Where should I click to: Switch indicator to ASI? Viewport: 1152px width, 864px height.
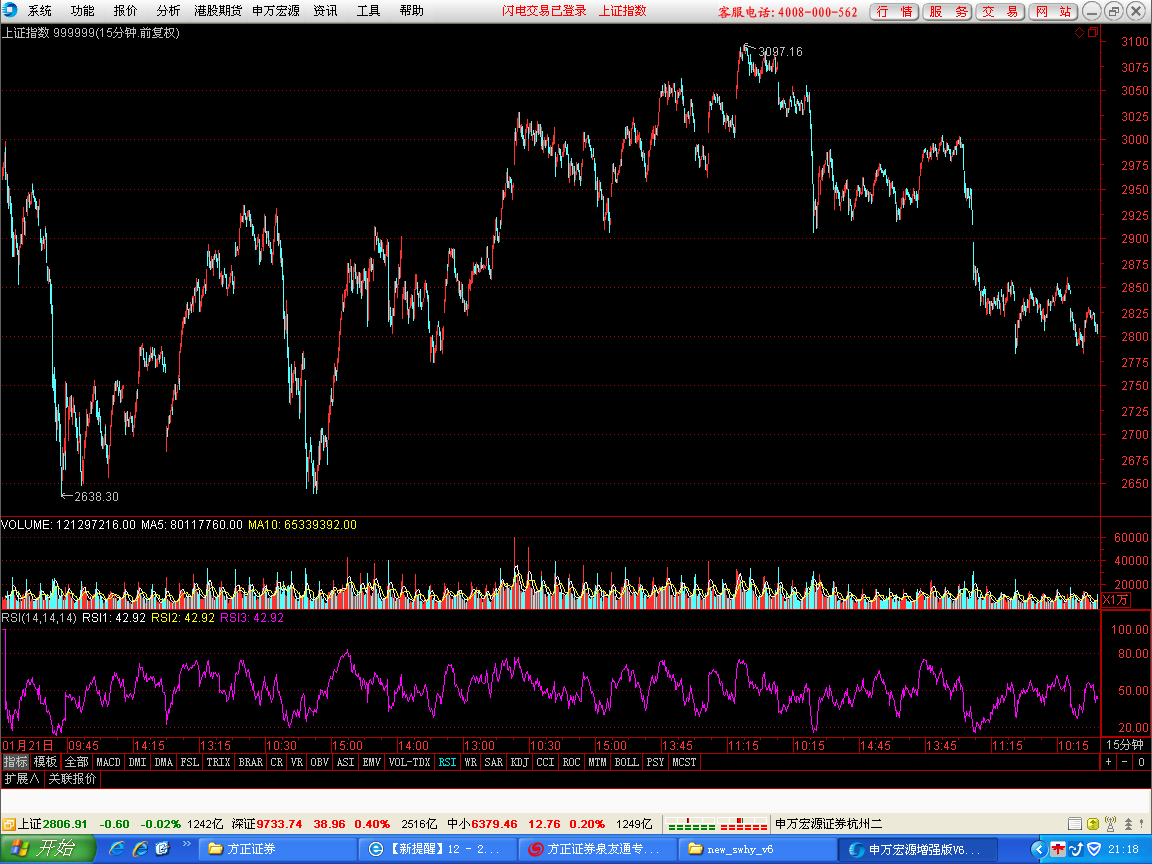345,762
